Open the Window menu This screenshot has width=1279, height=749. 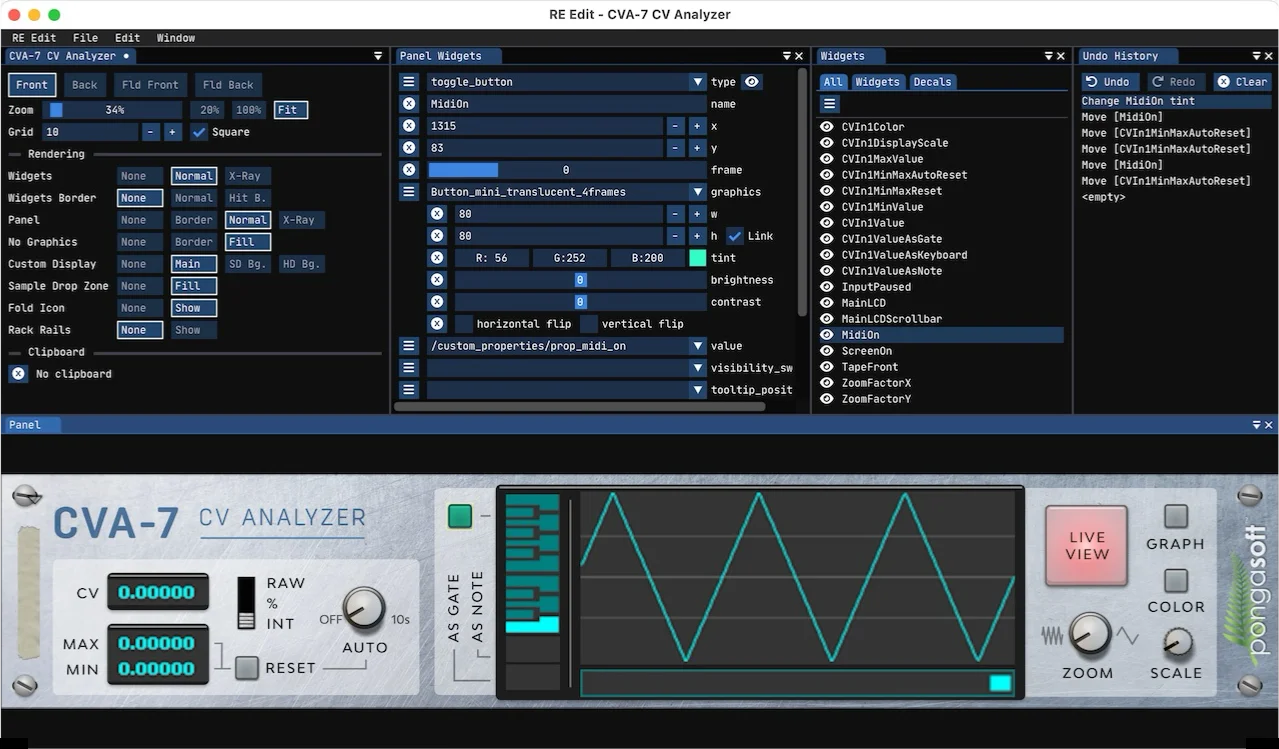pos(176,38)
